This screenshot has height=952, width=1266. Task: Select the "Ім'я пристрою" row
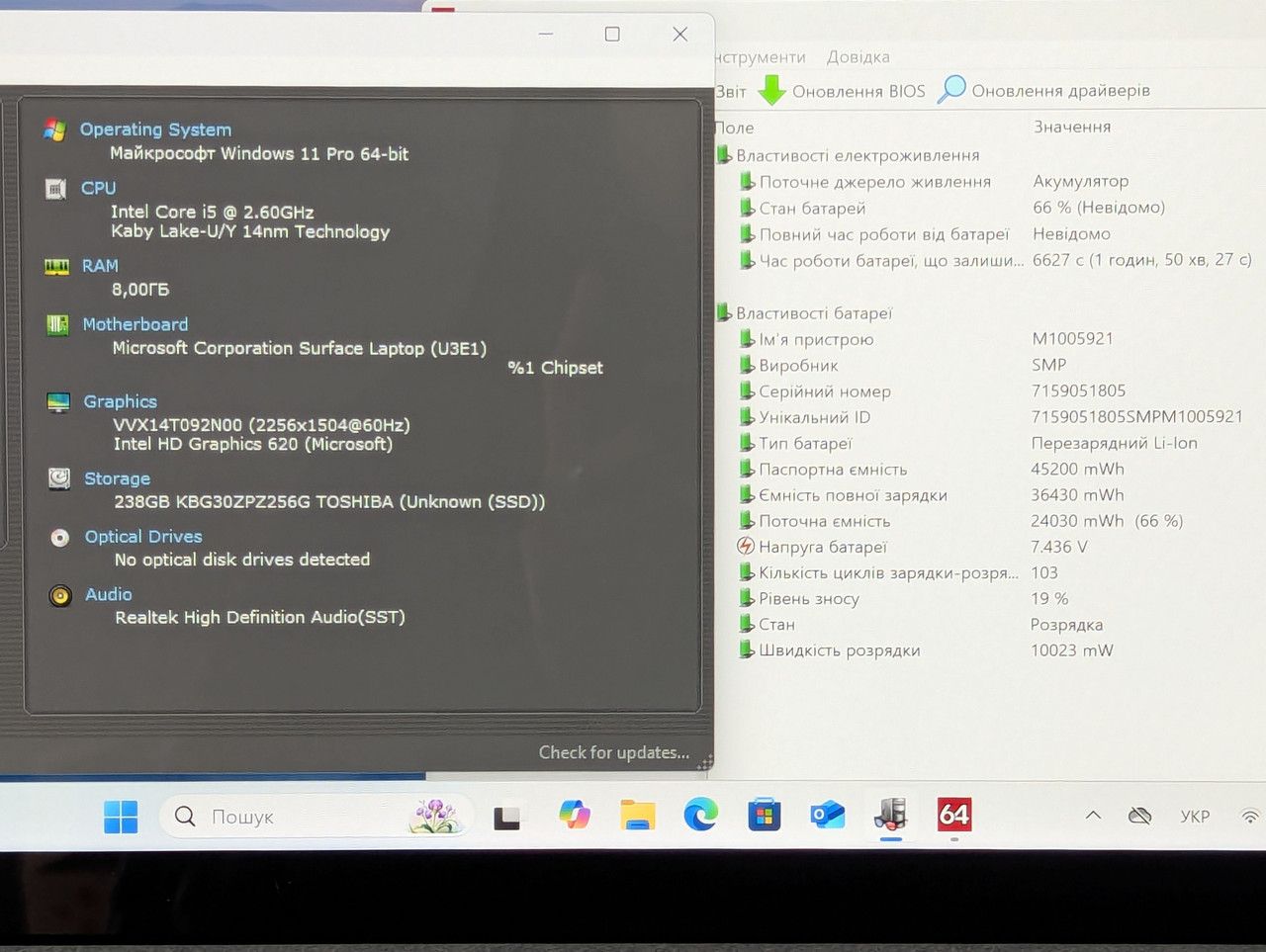(989, 339)
